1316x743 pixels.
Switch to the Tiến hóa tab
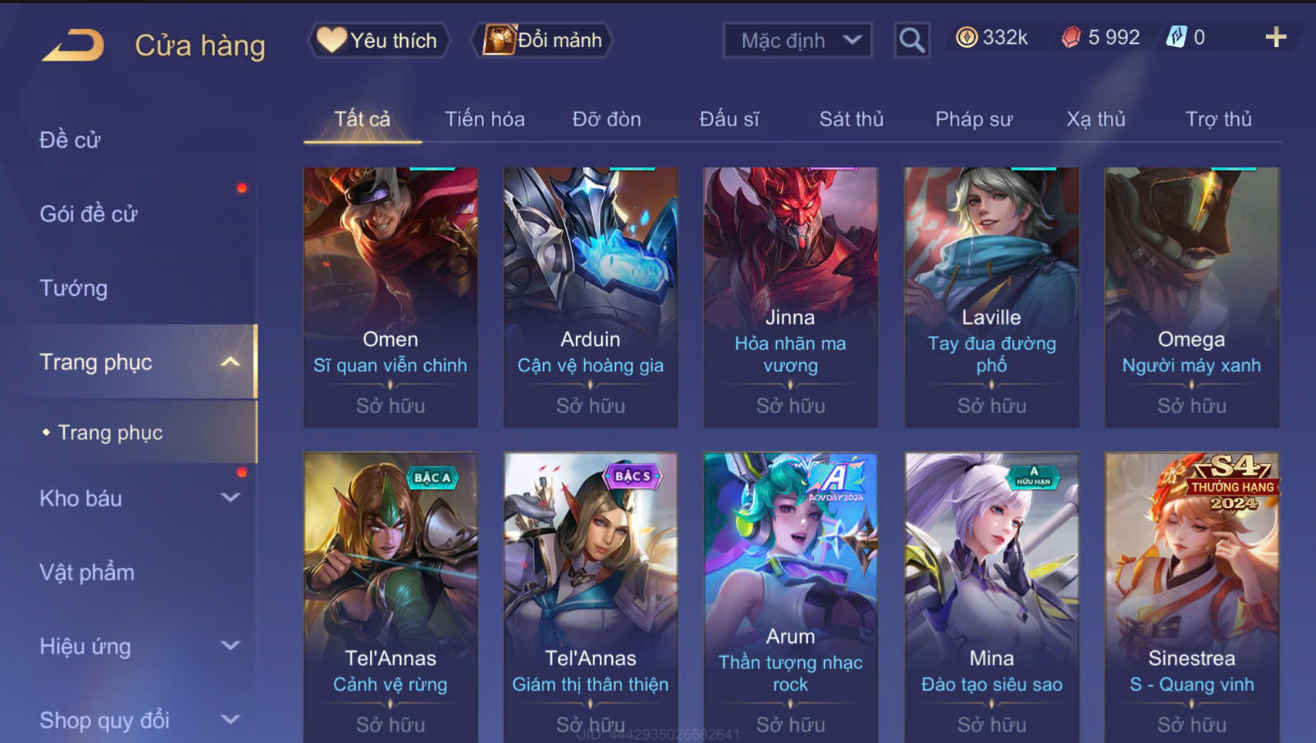click(485, 119)
